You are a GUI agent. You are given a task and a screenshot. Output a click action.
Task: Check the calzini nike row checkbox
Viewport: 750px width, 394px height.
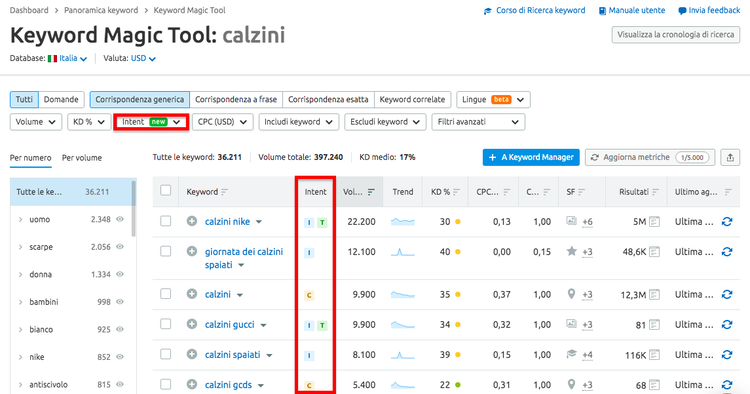point(165,221)
